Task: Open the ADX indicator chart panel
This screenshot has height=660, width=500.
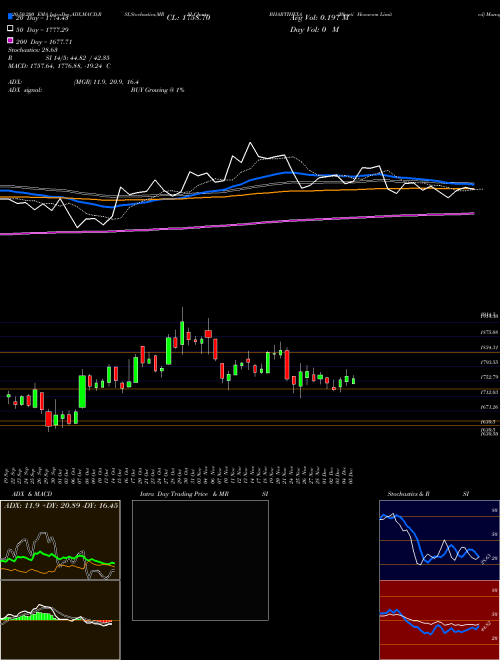Action: [60, 540]
